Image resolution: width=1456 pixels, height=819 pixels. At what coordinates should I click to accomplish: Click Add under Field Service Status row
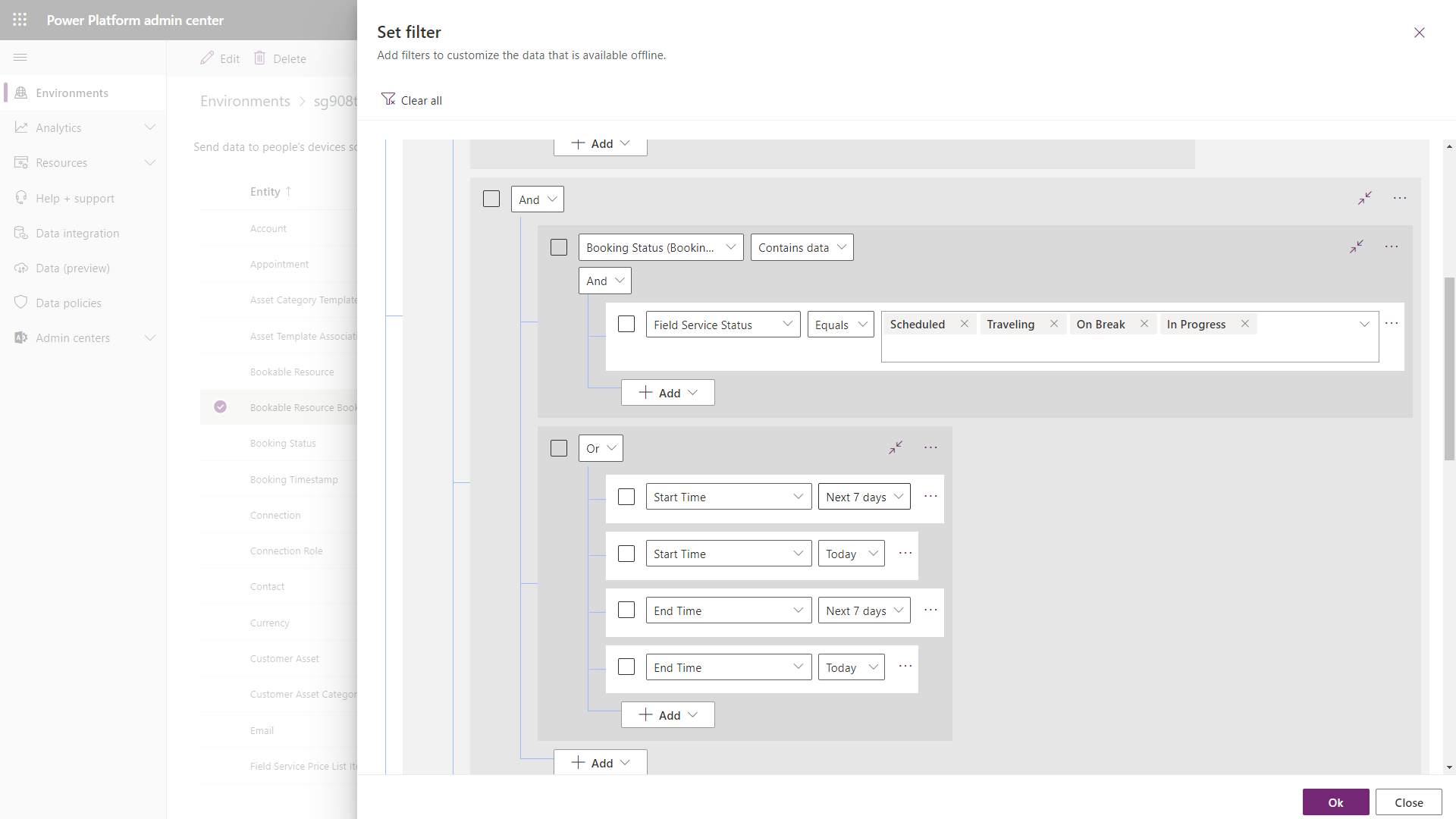pos(668,393)
